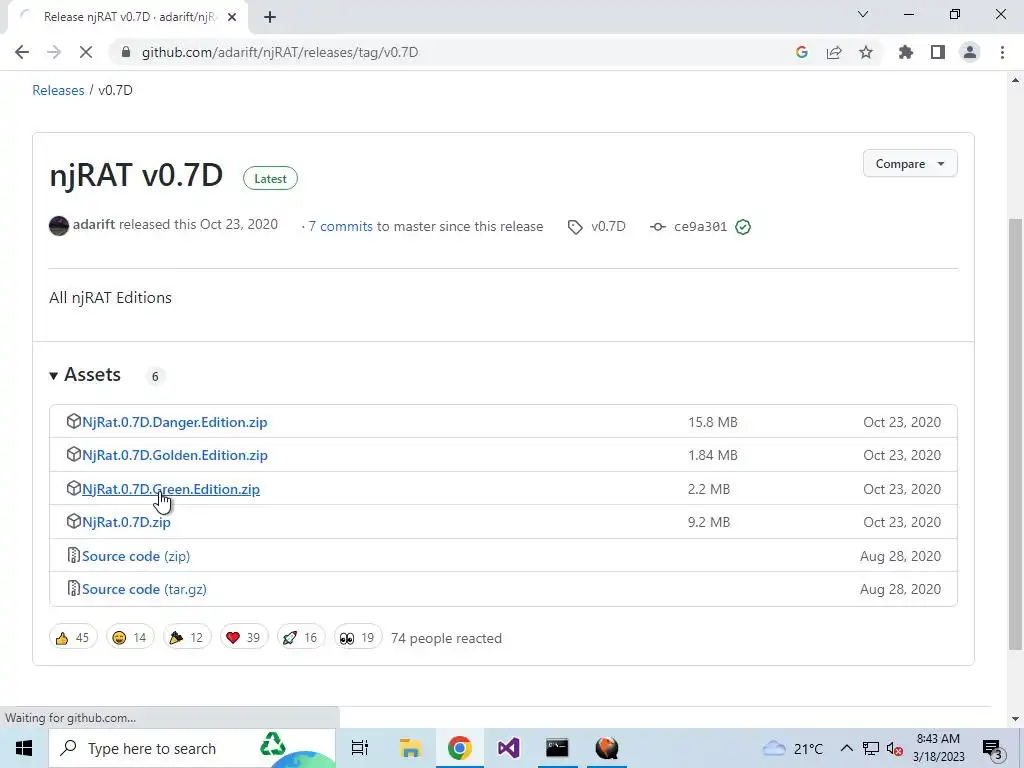This screenshot has width=1024, height=768.
Task: Open the Windows Start menu
Action: (24, 748)
